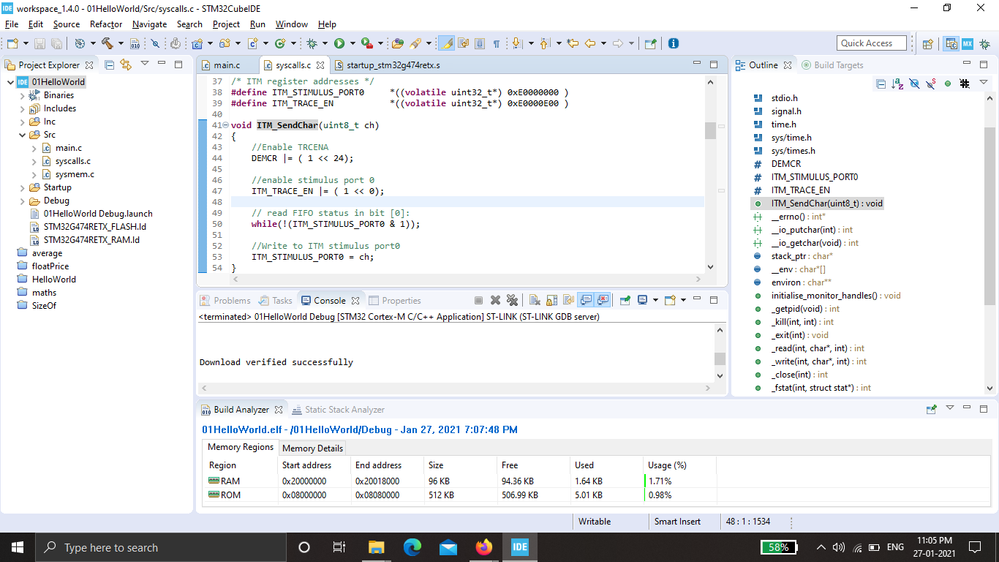Expand the Binaries folder

pos(22,96)
